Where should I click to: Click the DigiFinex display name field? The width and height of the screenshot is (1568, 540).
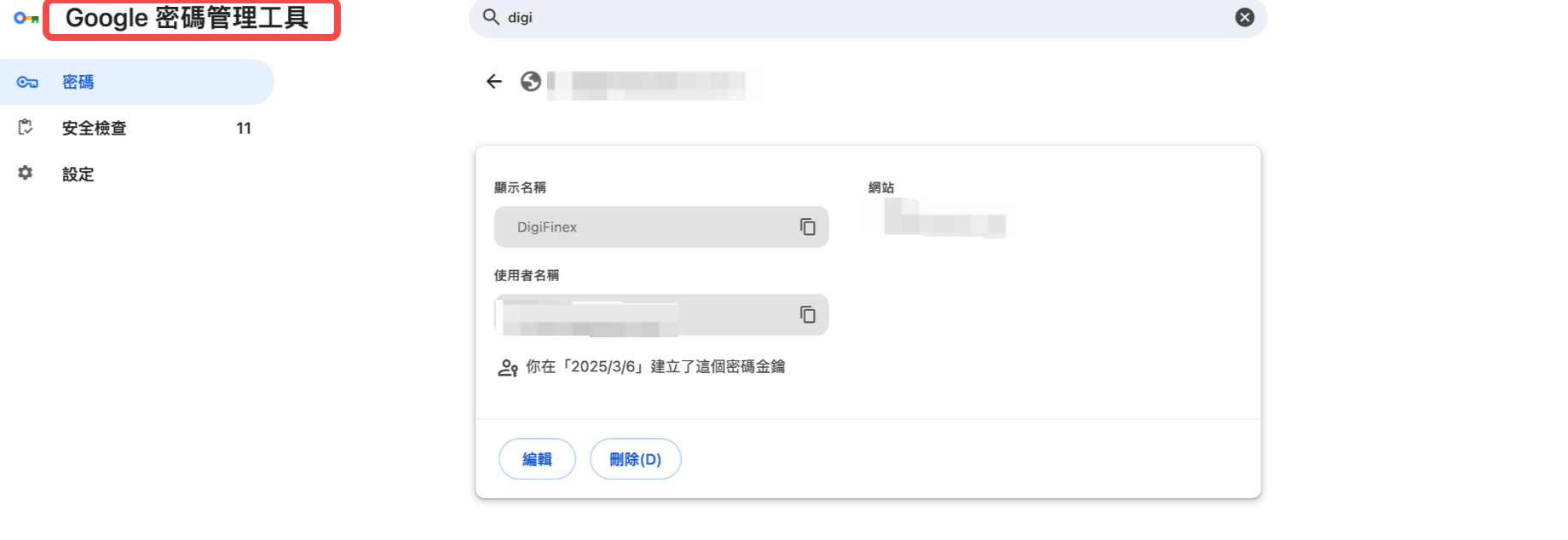661,227
